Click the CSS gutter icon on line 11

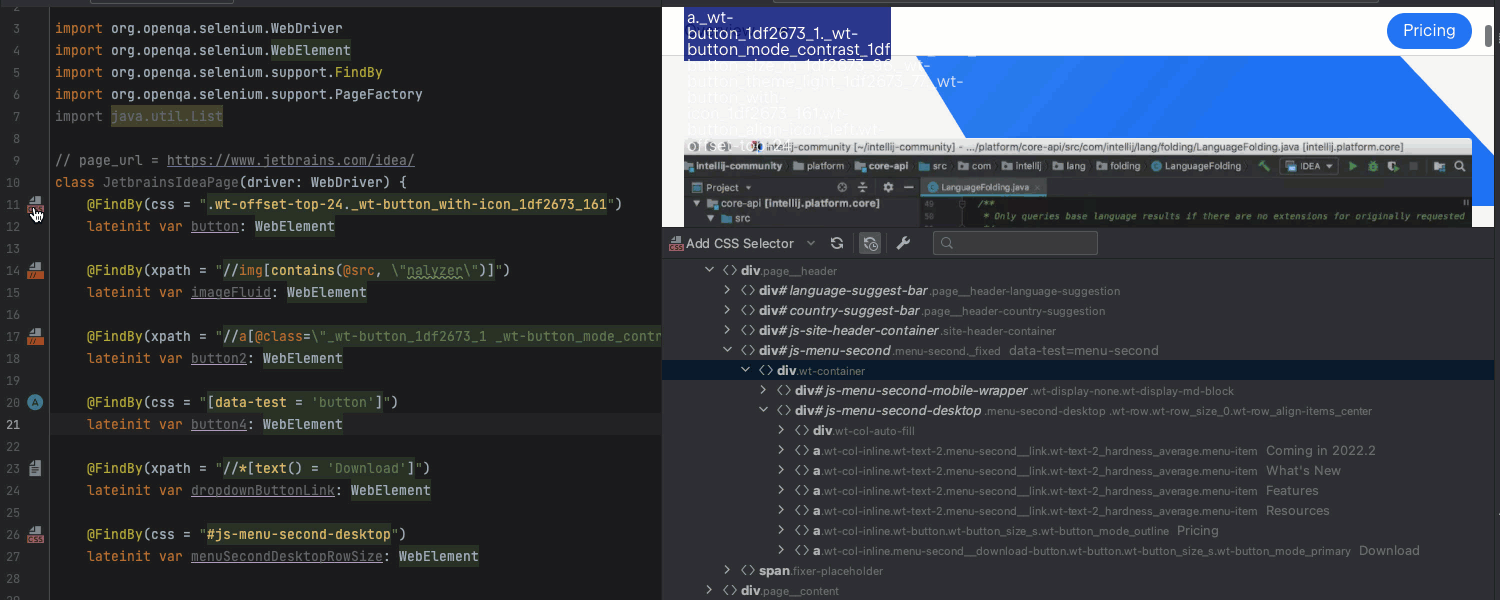[35, 205]
